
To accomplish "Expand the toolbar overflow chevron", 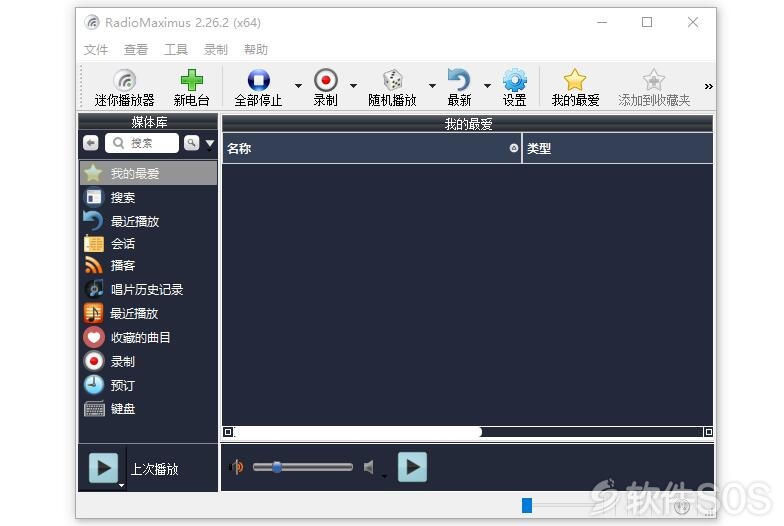I will (x=708, y=86).
